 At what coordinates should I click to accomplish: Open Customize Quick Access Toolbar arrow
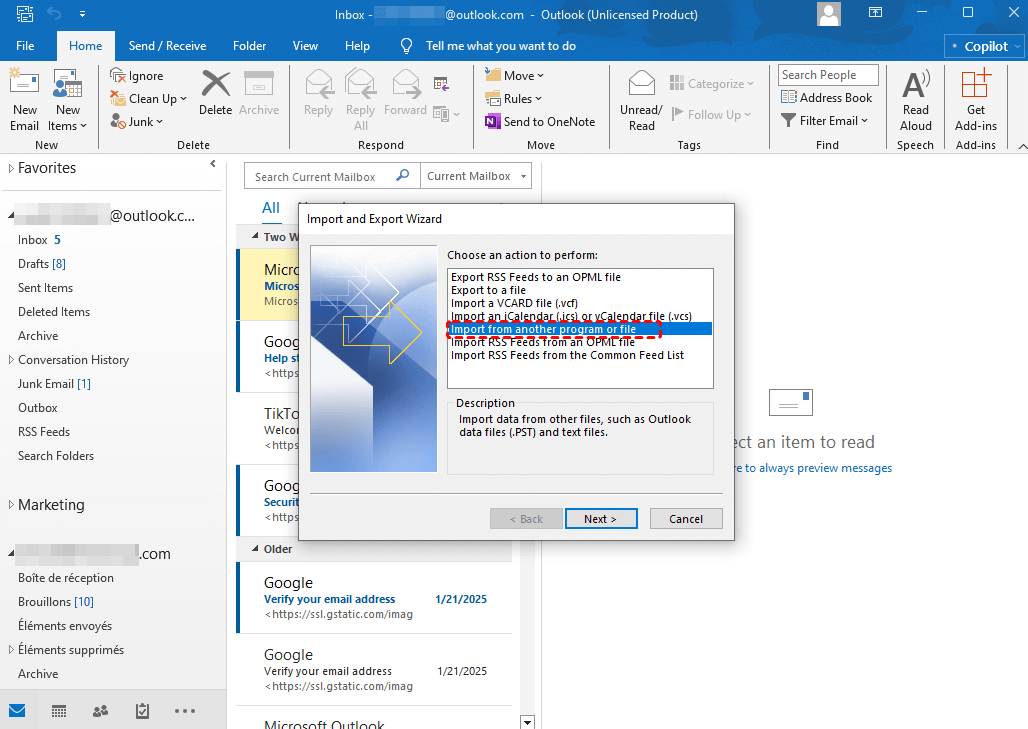(x=82, y=14)
